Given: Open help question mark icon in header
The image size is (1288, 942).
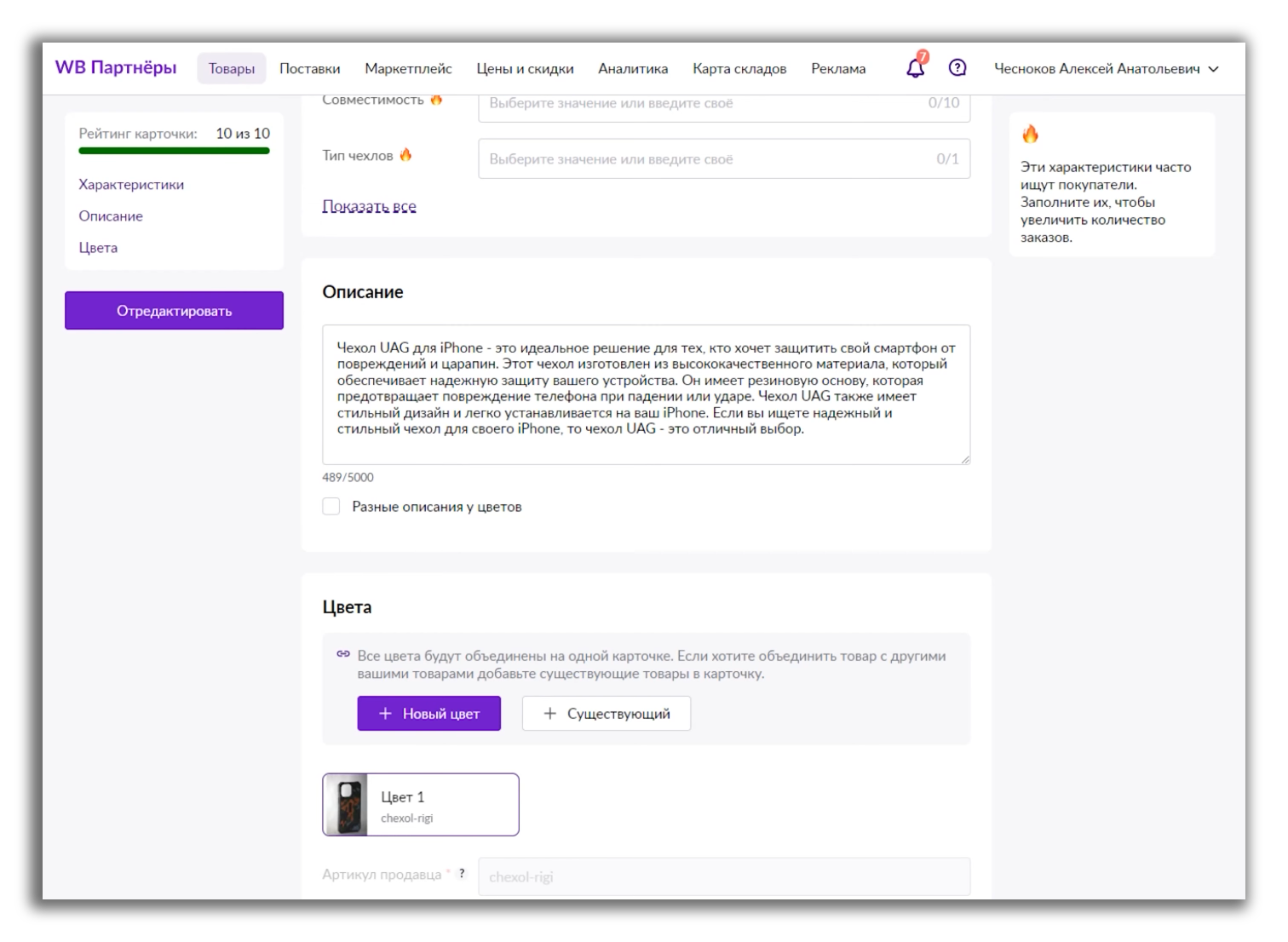Looking at the screenshot, I should pos(957,68).
